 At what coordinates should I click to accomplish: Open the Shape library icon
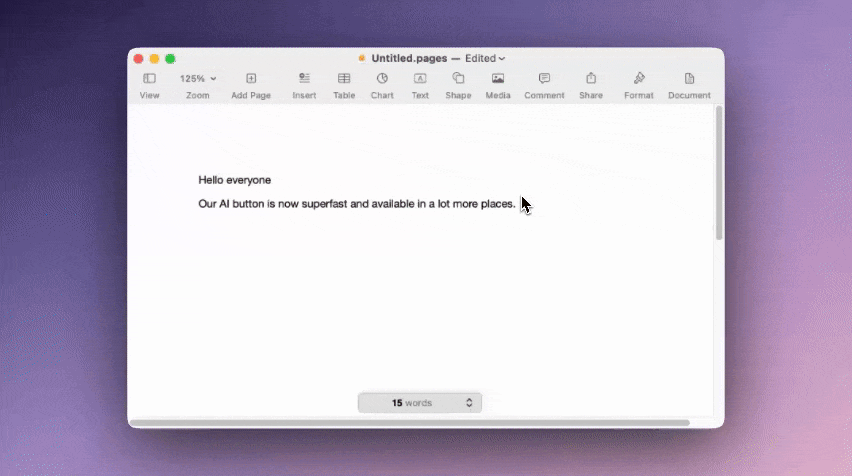[458, 79]
